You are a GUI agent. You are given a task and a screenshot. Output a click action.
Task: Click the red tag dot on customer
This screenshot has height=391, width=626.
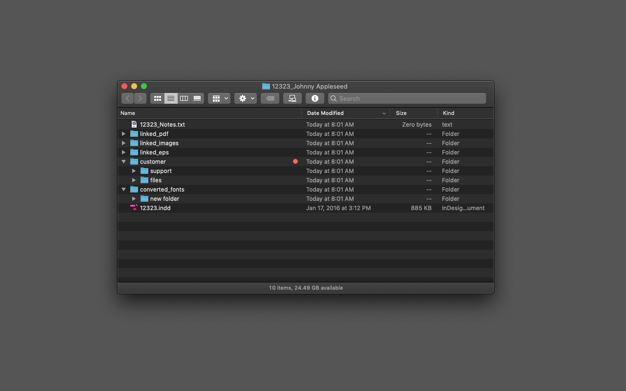click(295, 161)
